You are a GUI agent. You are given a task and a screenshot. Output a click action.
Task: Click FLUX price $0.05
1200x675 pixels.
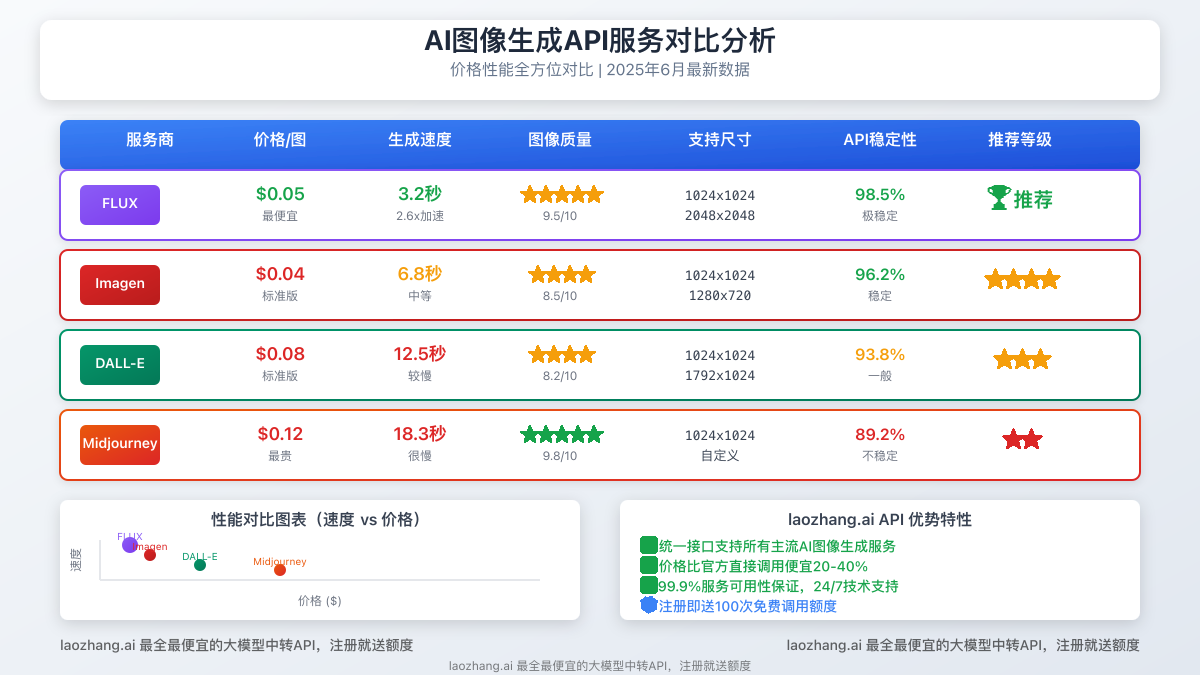280,194
